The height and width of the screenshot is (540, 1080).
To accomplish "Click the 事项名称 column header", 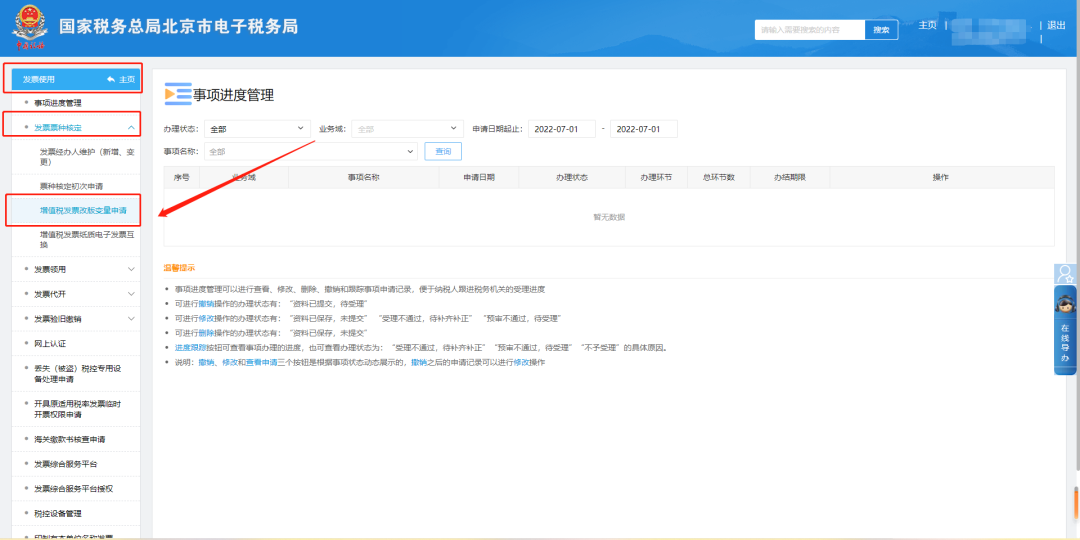I will tap(364, 177).
